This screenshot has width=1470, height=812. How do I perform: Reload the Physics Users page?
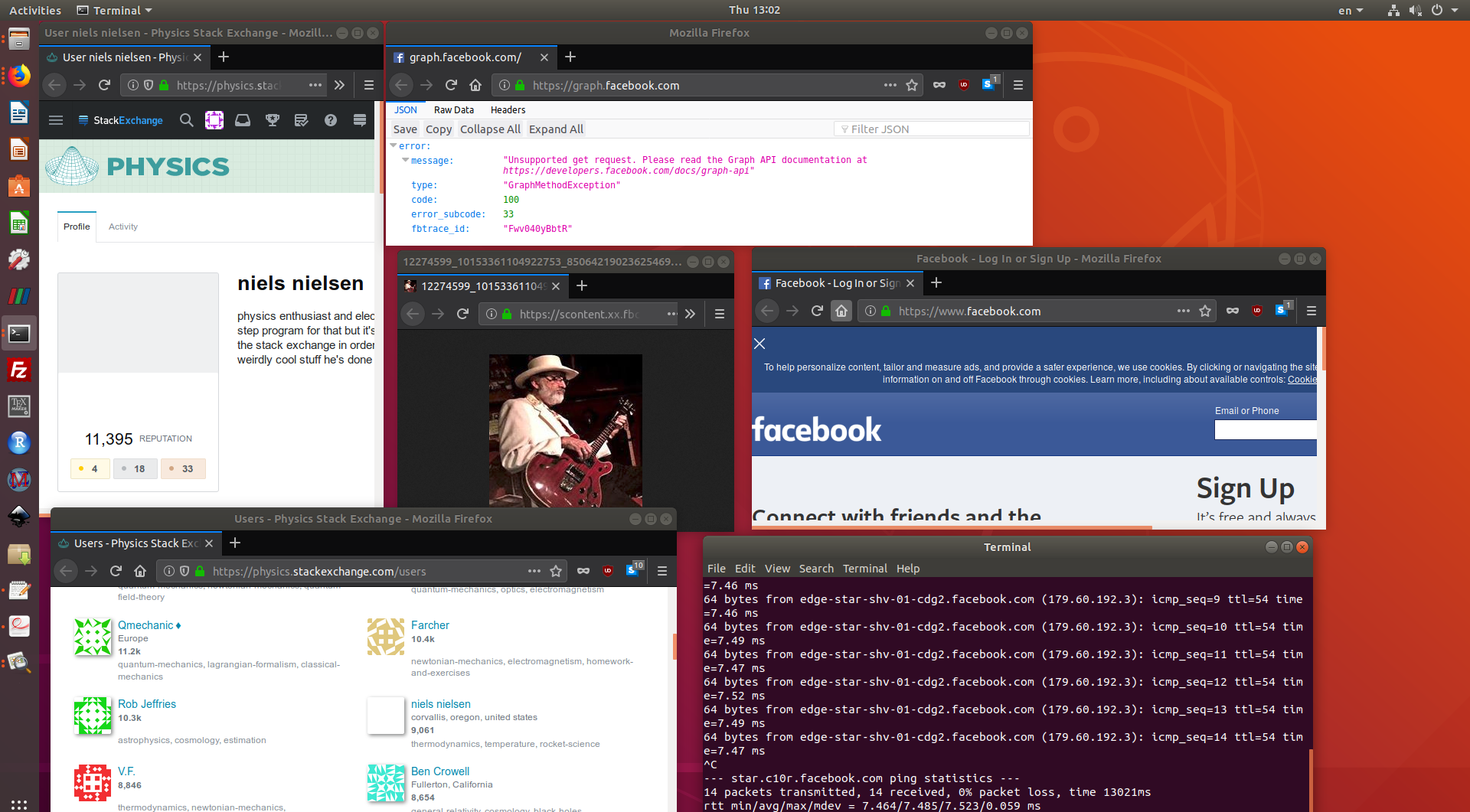click(x=116, y=571)
